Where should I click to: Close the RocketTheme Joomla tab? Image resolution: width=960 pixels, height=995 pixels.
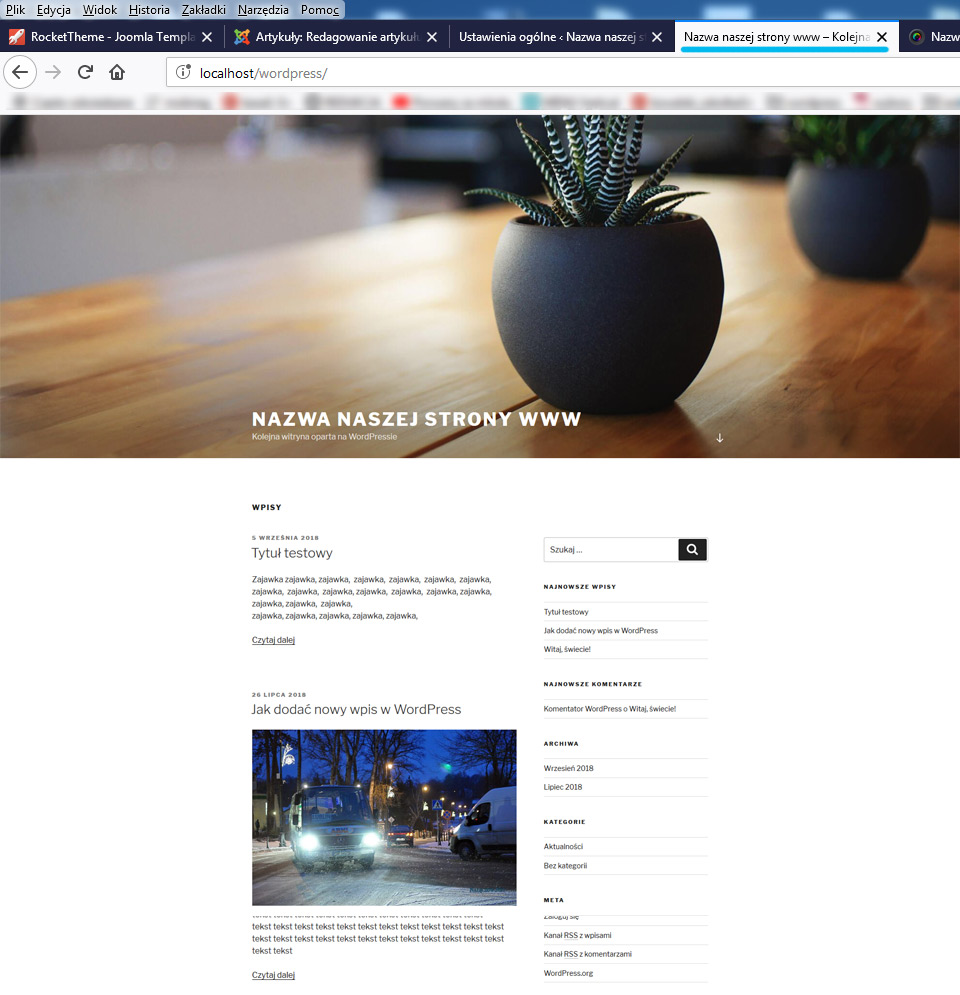point(207,37)
